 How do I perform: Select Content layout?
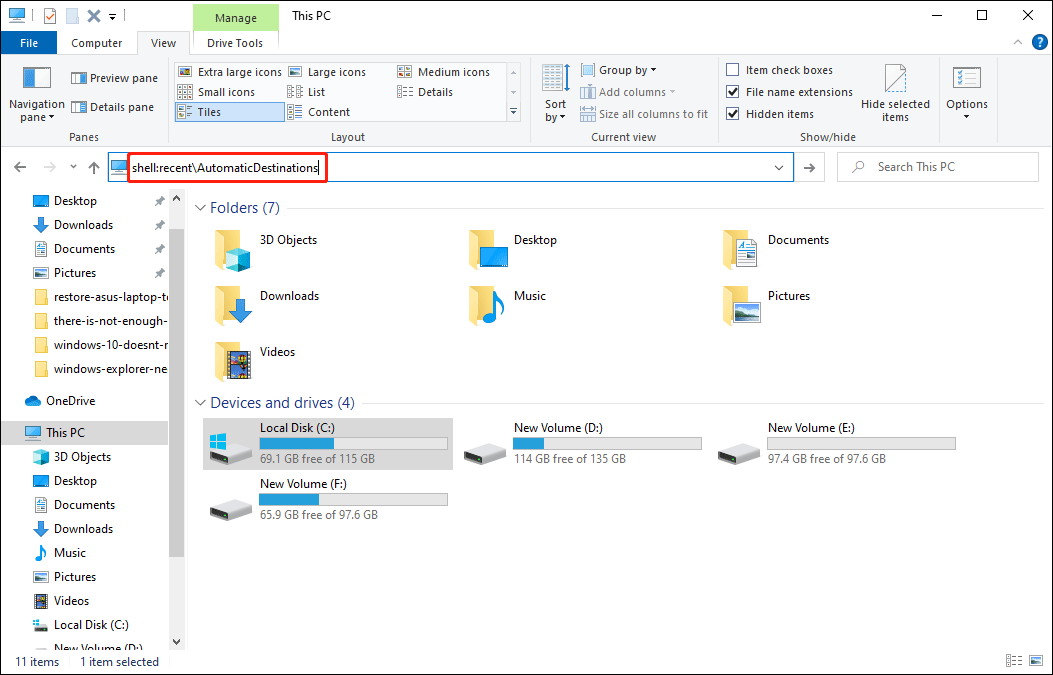[319, 112]
